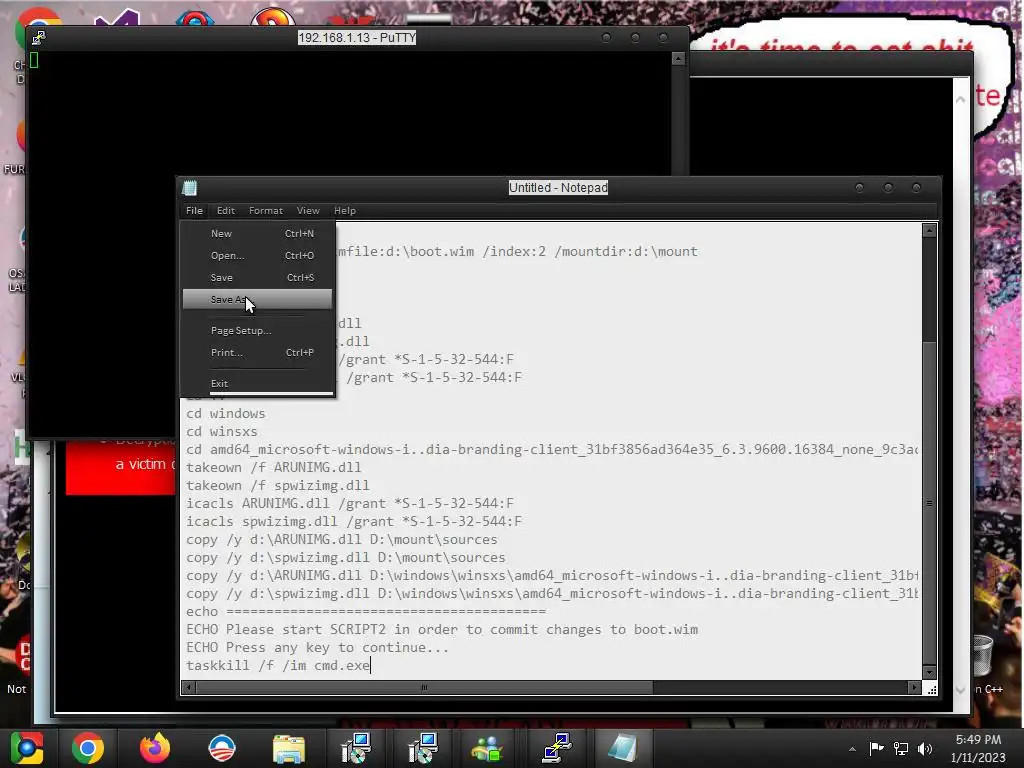
Task: Click the Notepad horizontal scrollbar thumb
Action: click(x=424, y=687)
